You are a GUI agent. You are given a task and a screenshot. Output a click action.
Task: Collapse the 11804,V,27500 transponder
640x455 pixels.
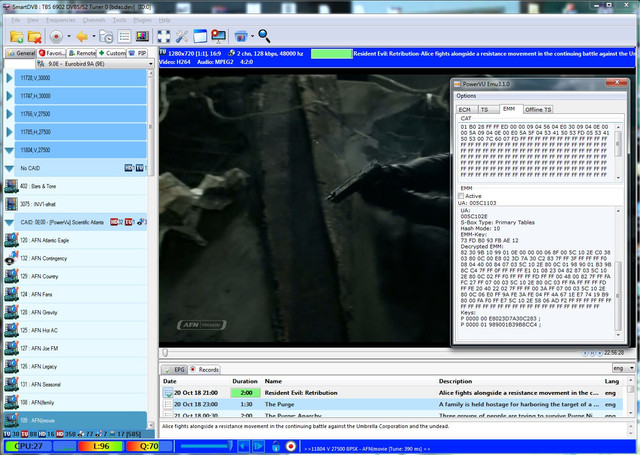pyautogui.click(x=9, y=150)
